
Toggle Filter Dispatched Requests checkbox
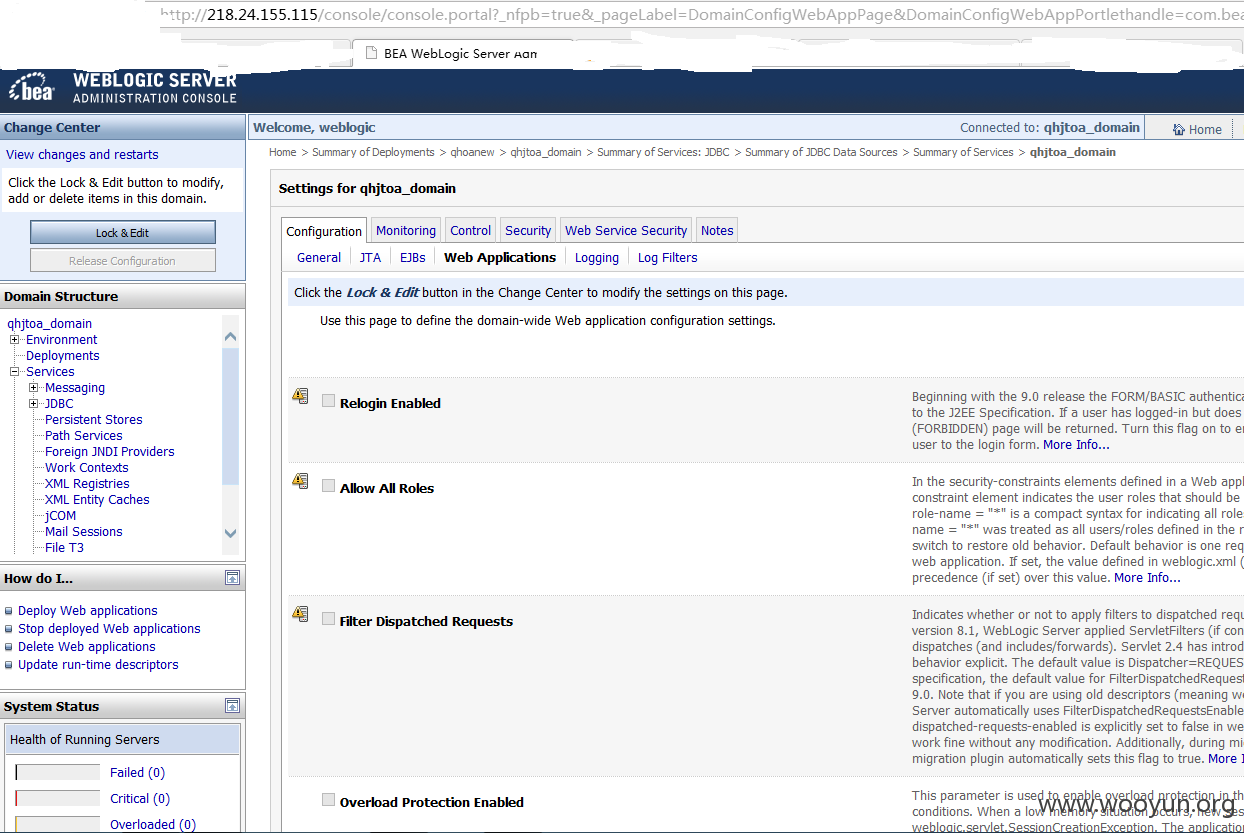pos(328,619)
